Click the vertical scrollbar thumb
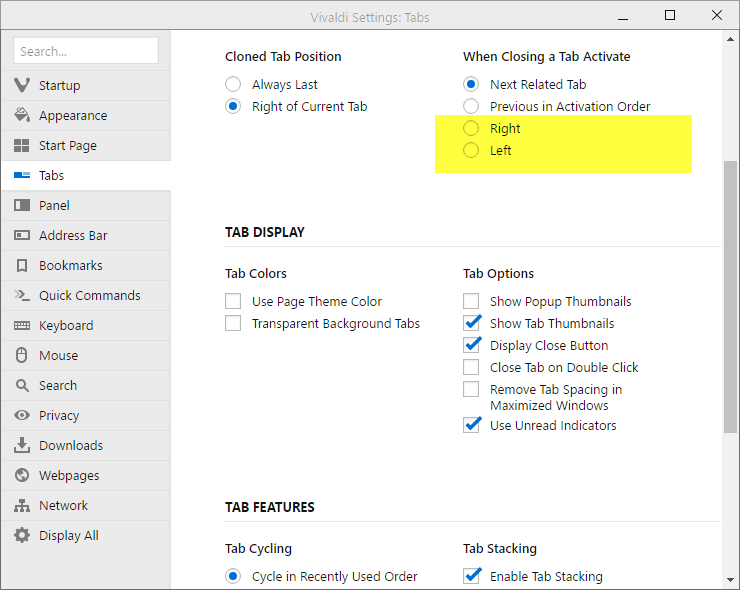 [x=731, y=296]
